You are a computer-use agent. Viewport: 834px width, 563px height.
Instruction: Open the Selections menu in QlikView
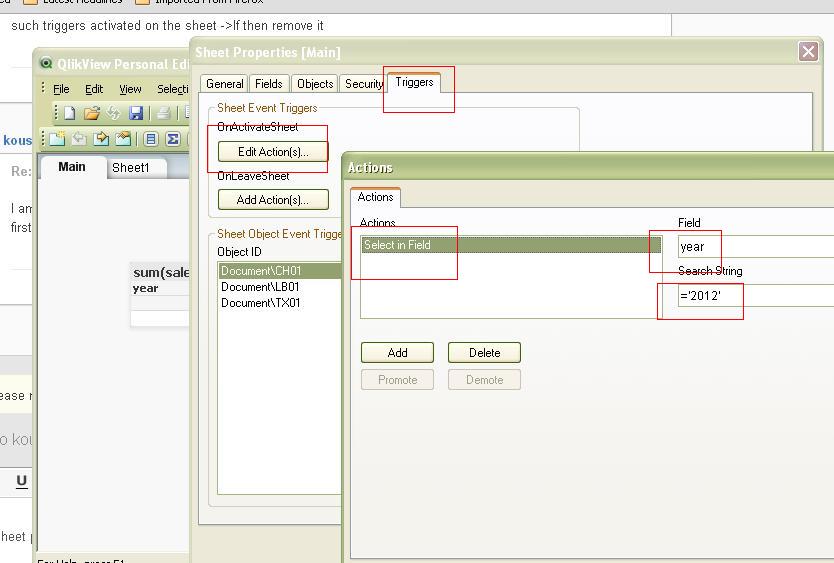pyautogui.click(x=173, y=89)
